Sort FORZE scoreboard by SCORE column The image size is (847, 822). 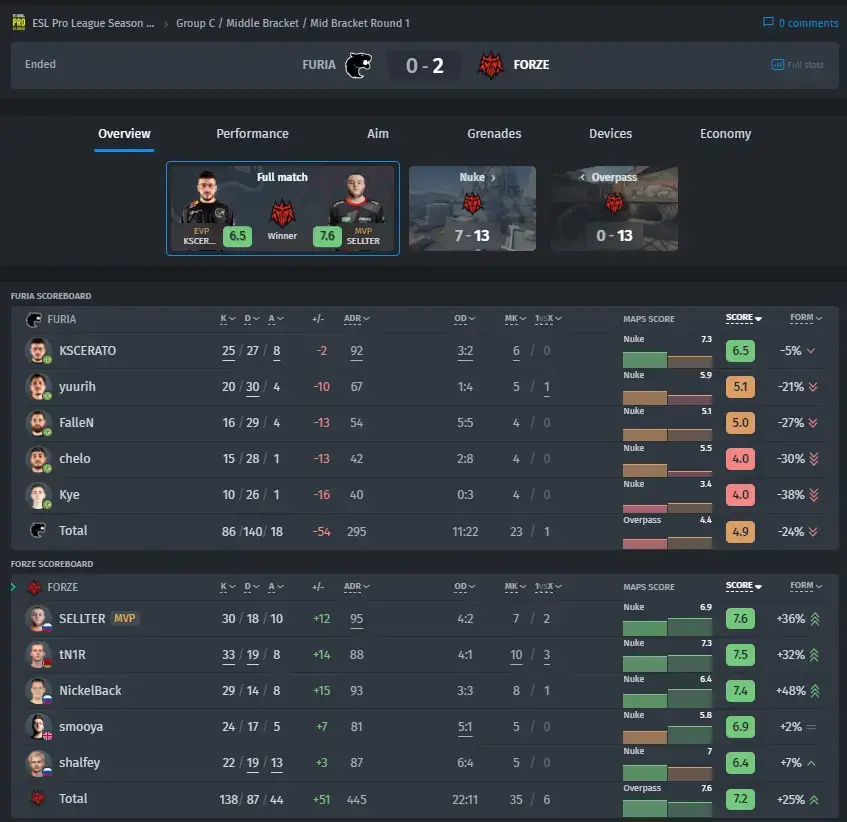pyautogui.click(x=743, y=586)
